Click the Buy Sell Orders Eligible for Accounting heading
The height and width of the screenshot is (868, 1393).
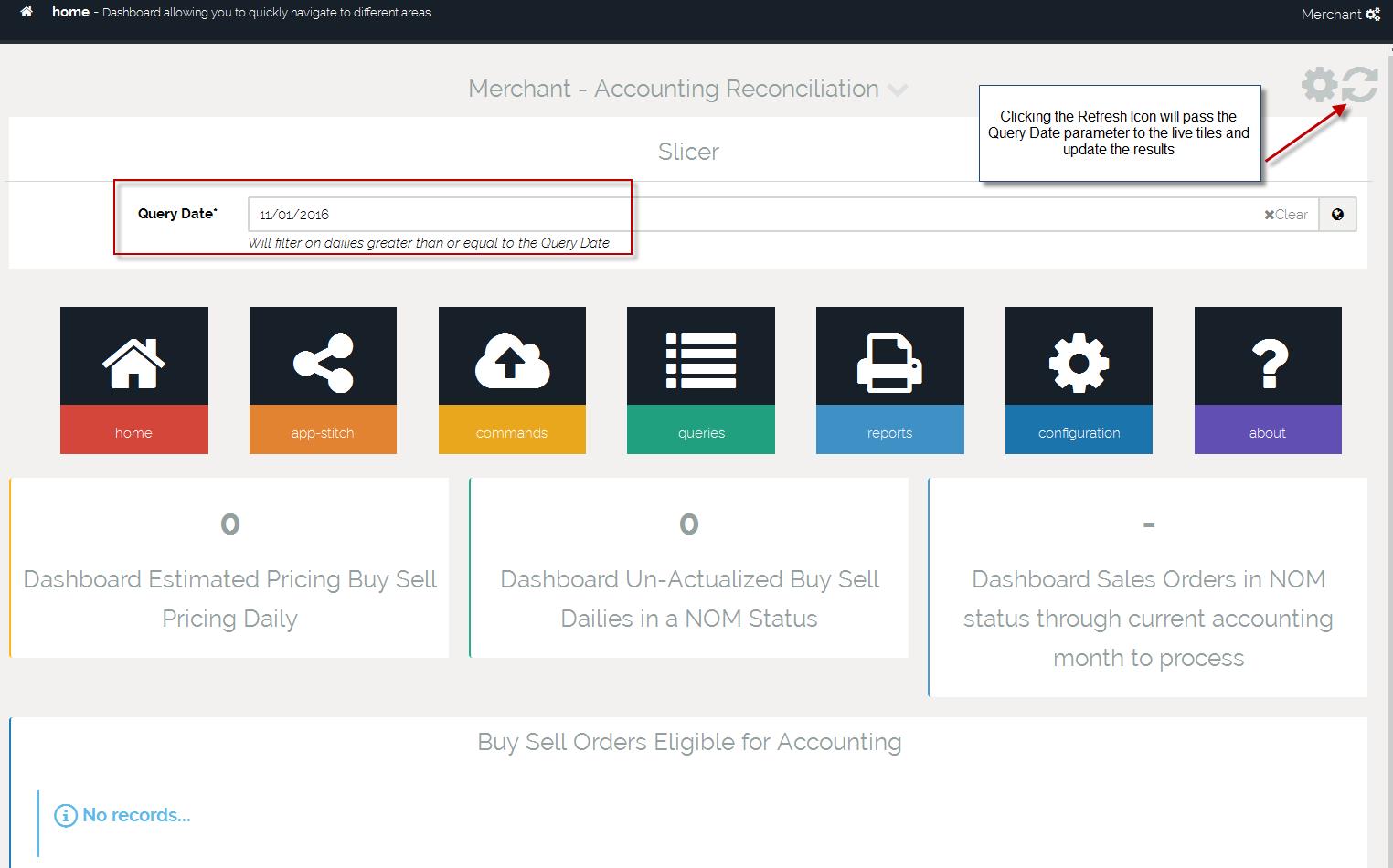689,742
